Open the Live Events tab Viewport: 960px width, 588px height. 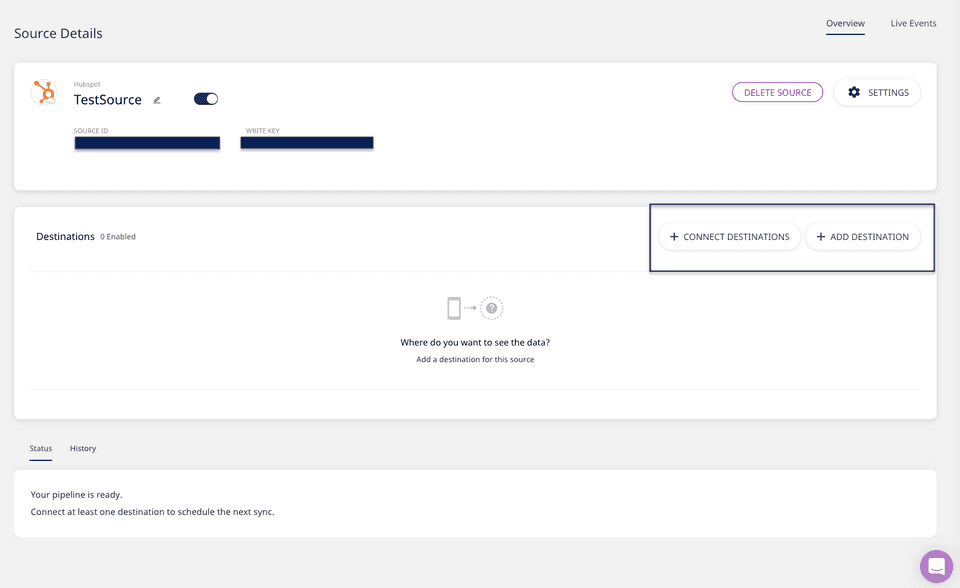click(913, 23)
